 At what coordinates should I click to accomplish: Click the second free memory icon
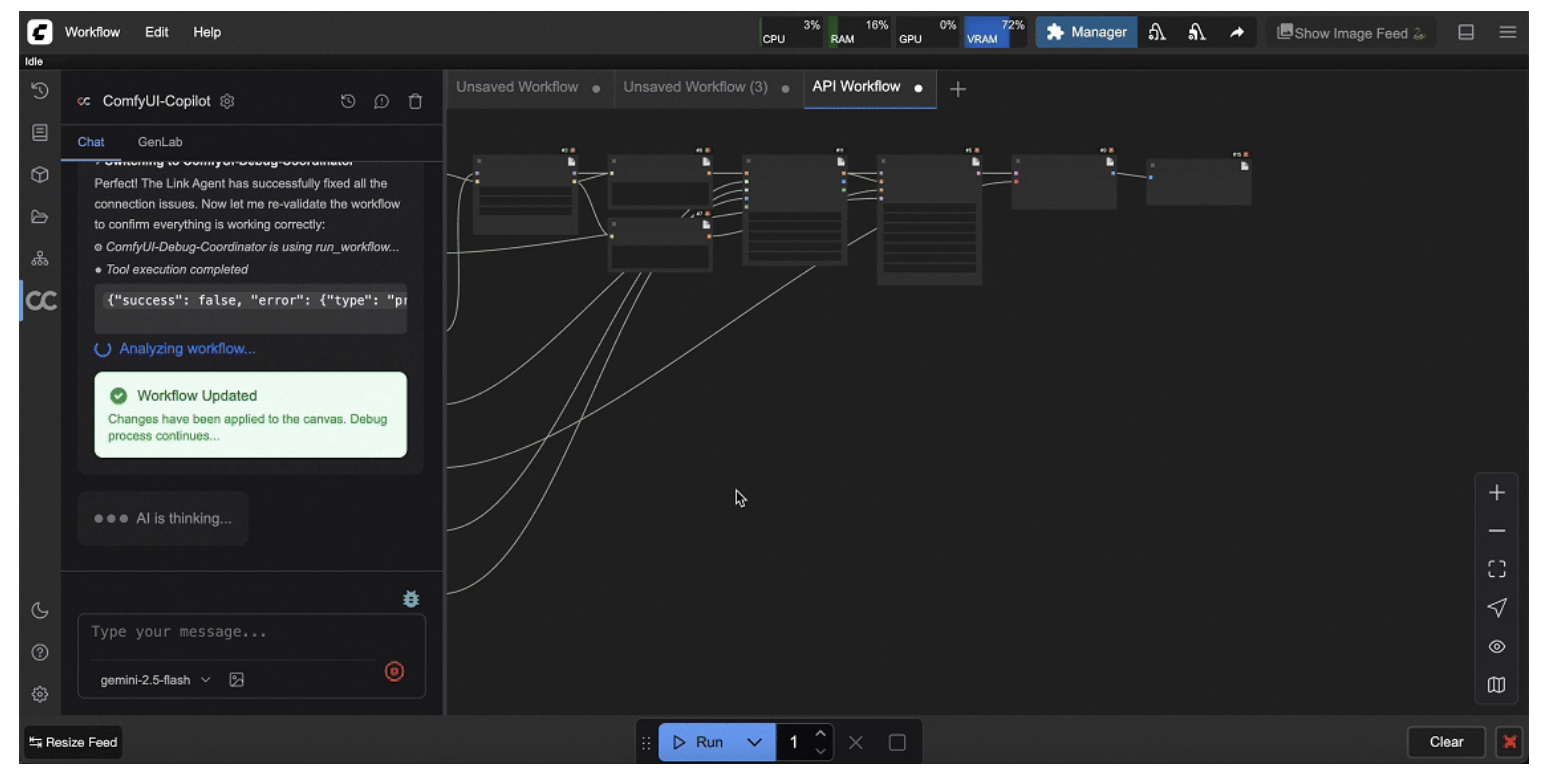(1196, 32)
